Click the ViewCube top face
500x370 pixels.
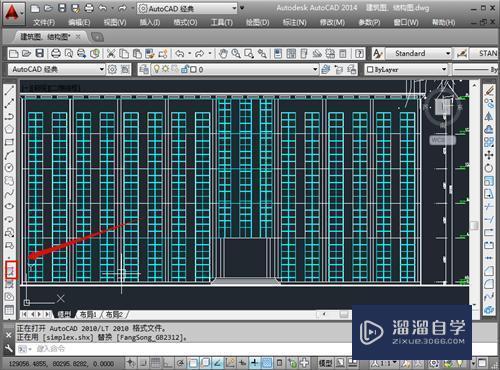(442, 107)
